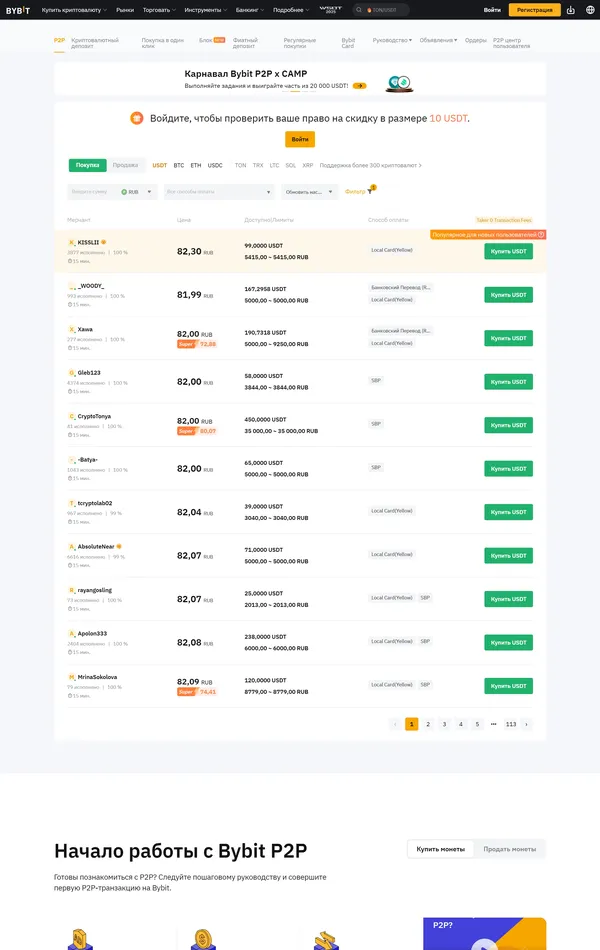This screenshot has width=600, height=950.
Task: Expand Объявления dropdown
Action: pyautogui.click(x=438, y=40)
